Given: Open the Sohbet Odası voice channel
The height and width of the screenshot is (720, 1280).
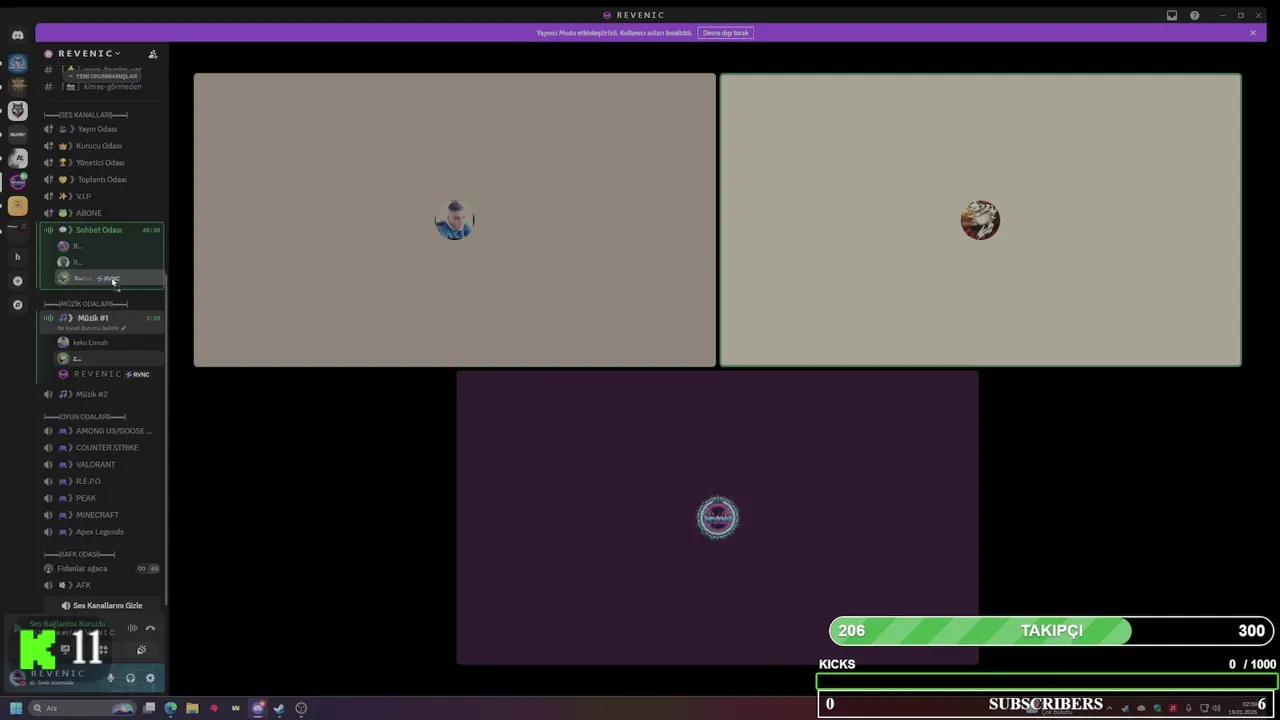Looking at the screenshot, I should click(100, 230).
